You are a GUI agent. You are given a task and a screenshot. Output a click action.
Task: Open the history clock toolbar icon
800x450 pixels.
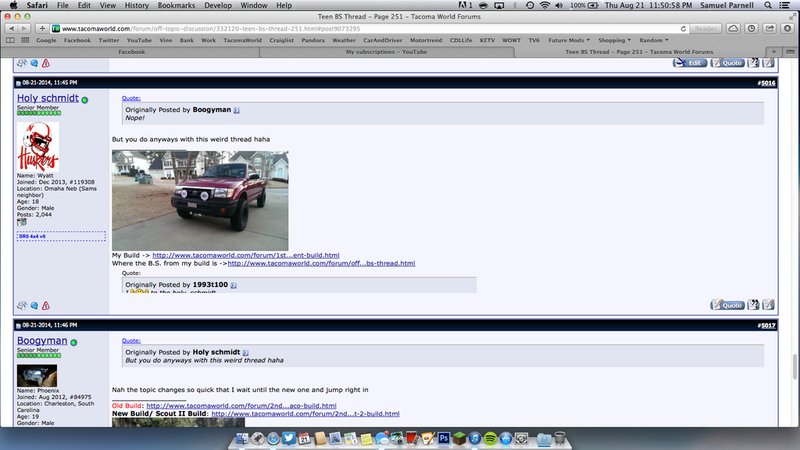(752, 29)
